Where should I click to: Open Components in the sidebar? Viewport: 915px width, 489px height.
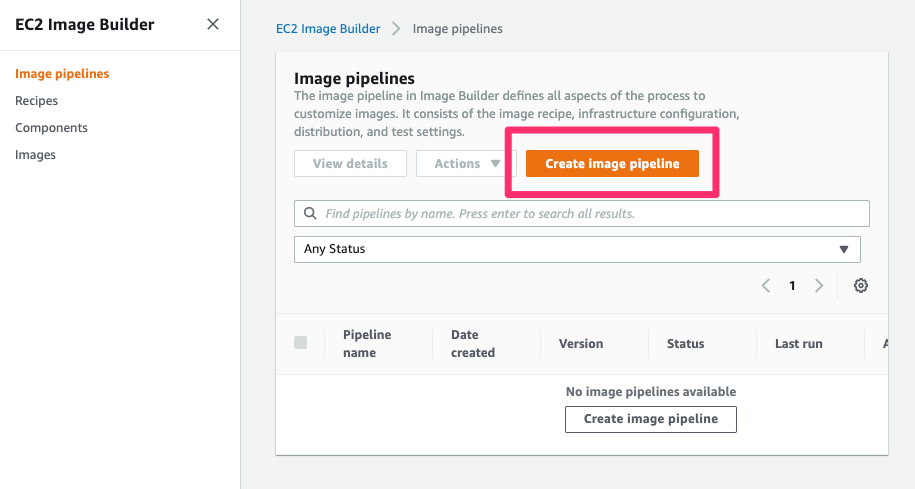point(51,127)
